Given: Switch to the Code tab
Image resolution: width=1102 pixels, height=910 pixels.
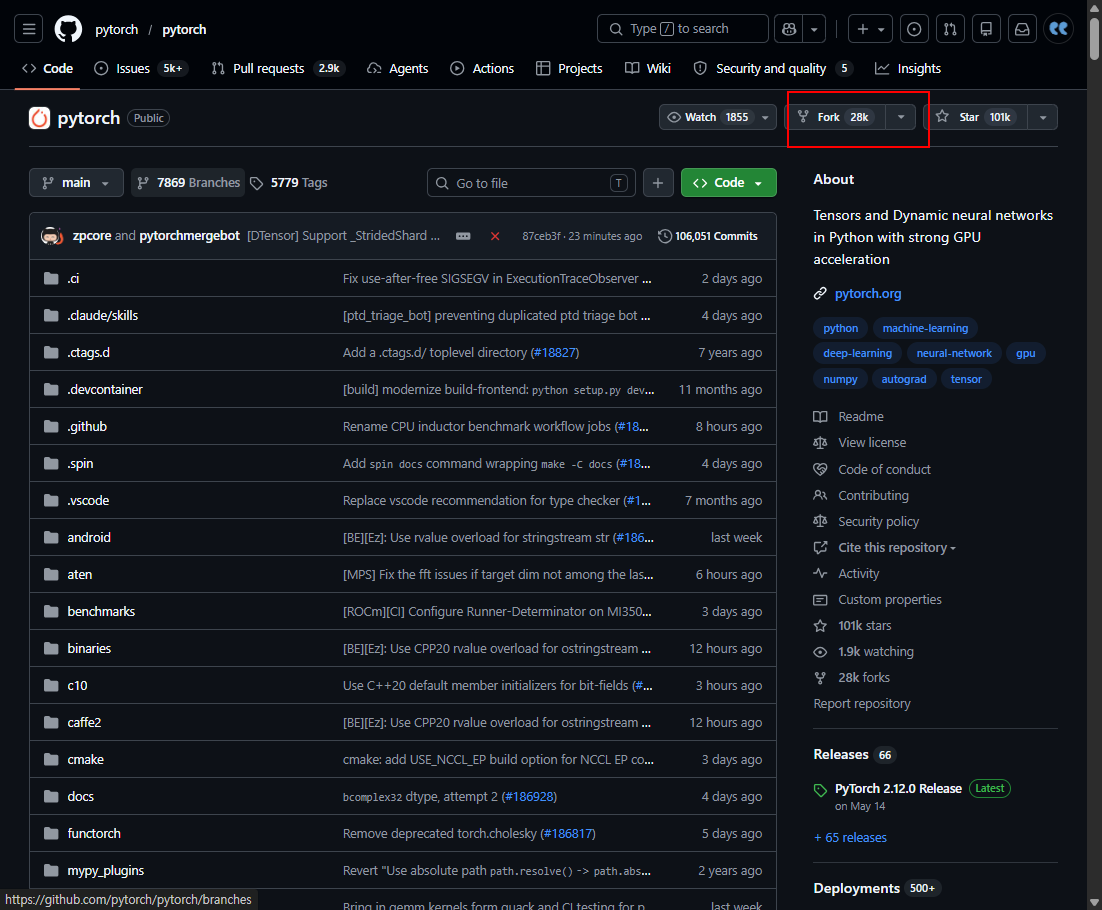Looking at the screenshot, I should point(48,68).
